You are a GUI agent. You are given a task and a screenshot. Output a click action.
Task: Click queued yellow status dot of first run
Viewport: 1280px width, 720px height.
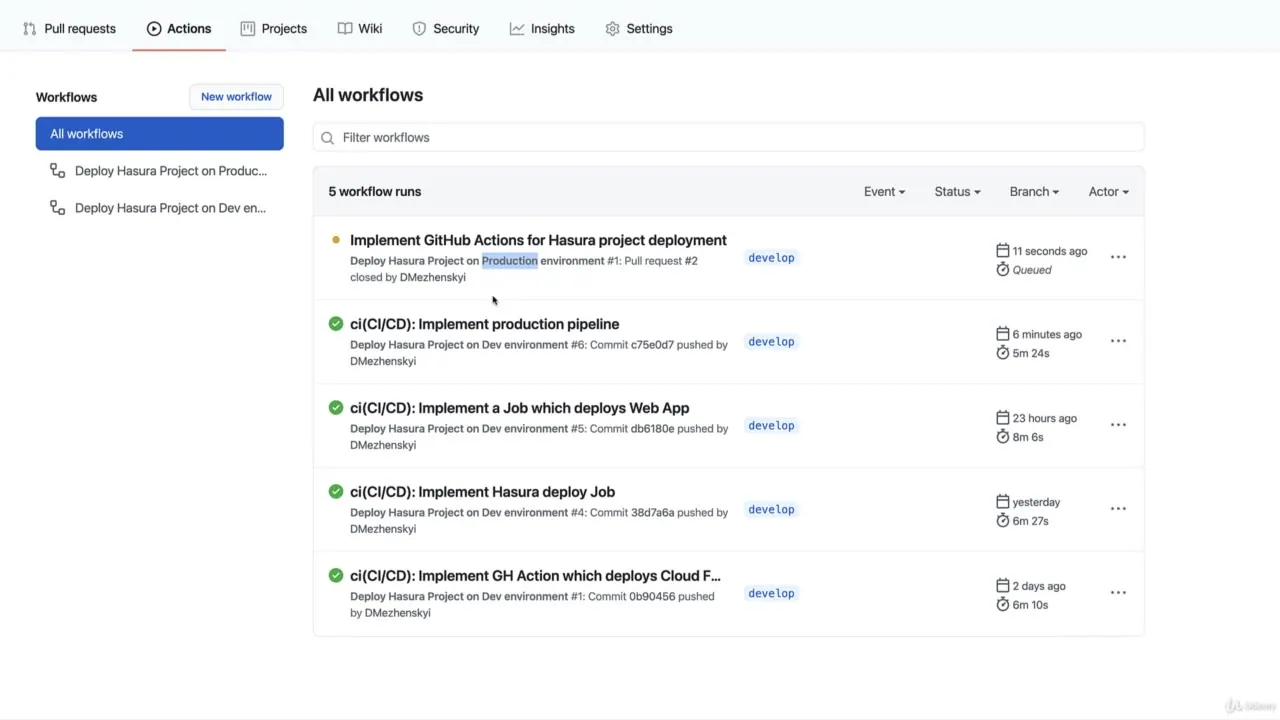click(x=336, y=240)
